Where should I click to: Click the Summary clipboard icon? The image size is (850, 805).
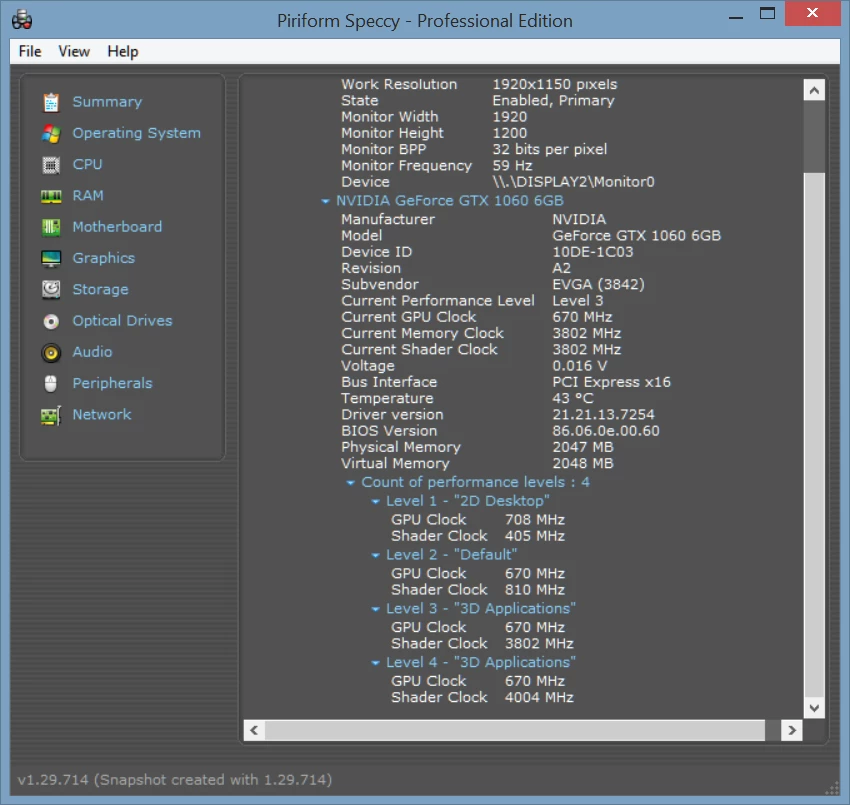[x=51, y=102]
